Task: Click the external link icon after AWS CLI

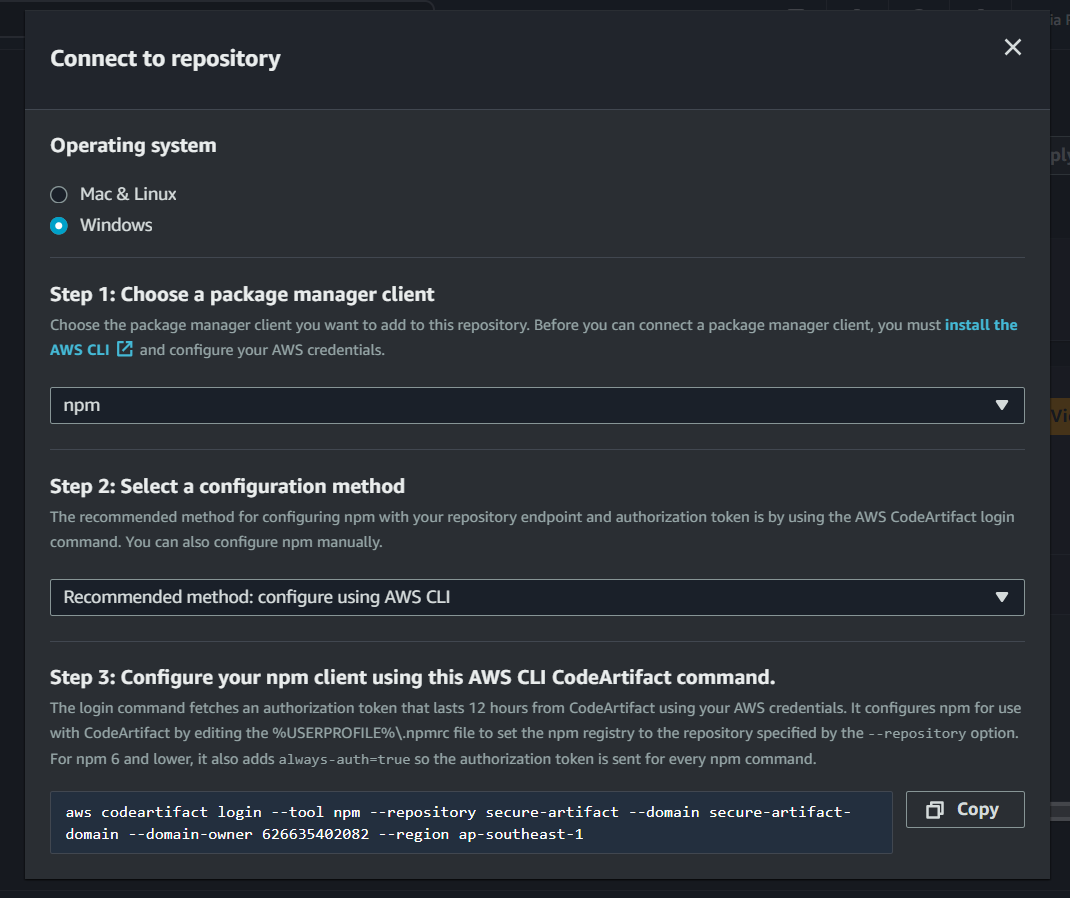Action: pos(125,349)
